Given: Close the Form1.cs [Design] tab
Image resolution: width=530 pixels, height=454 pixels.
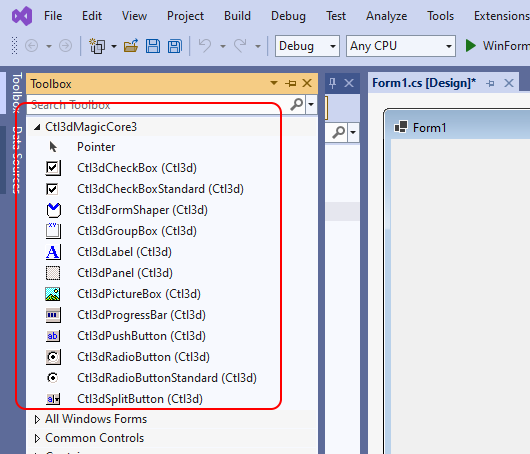Looking at the screenshot, I should coord(509,83).
